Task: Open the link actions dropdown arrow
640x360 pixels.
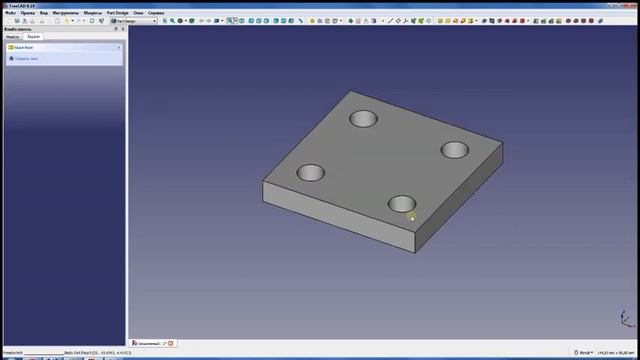Action: tap(341, 20)
